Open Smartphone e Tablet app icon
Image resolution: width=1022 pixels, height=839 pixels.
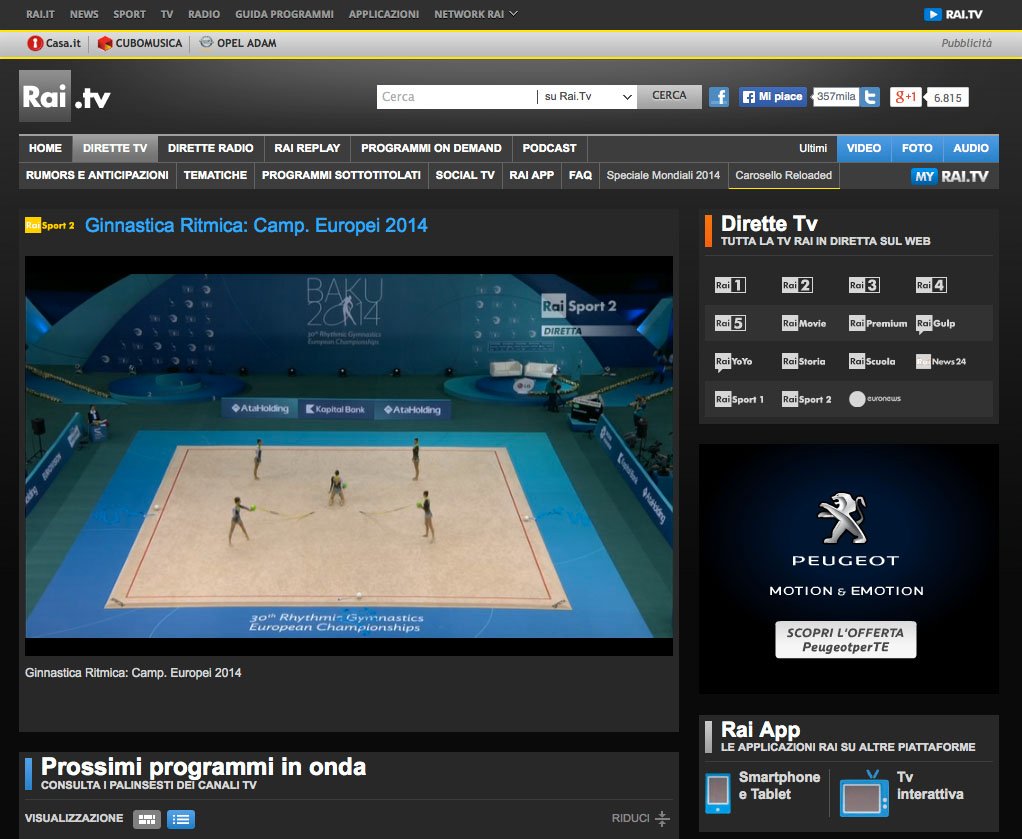tap(718, 793)
